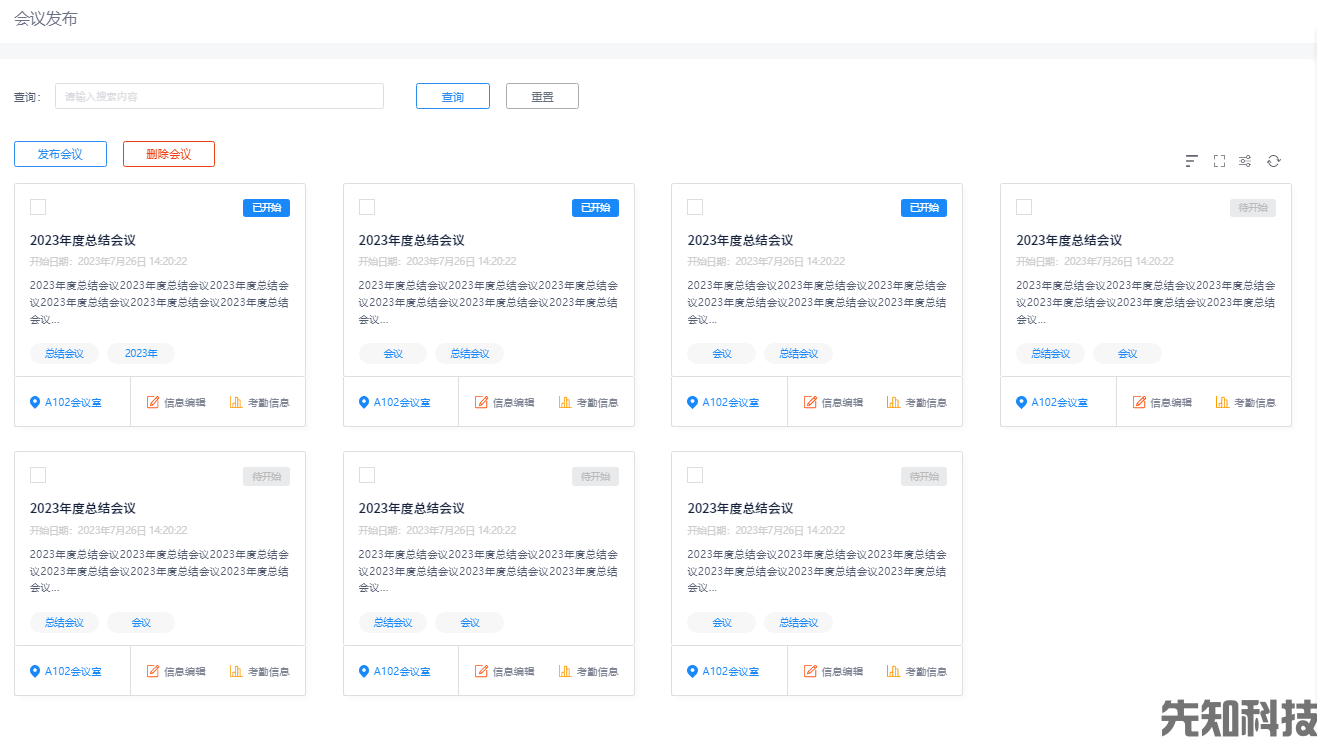
Task: Open the display settings sliders icon
Action: (x=1245, y=161)
